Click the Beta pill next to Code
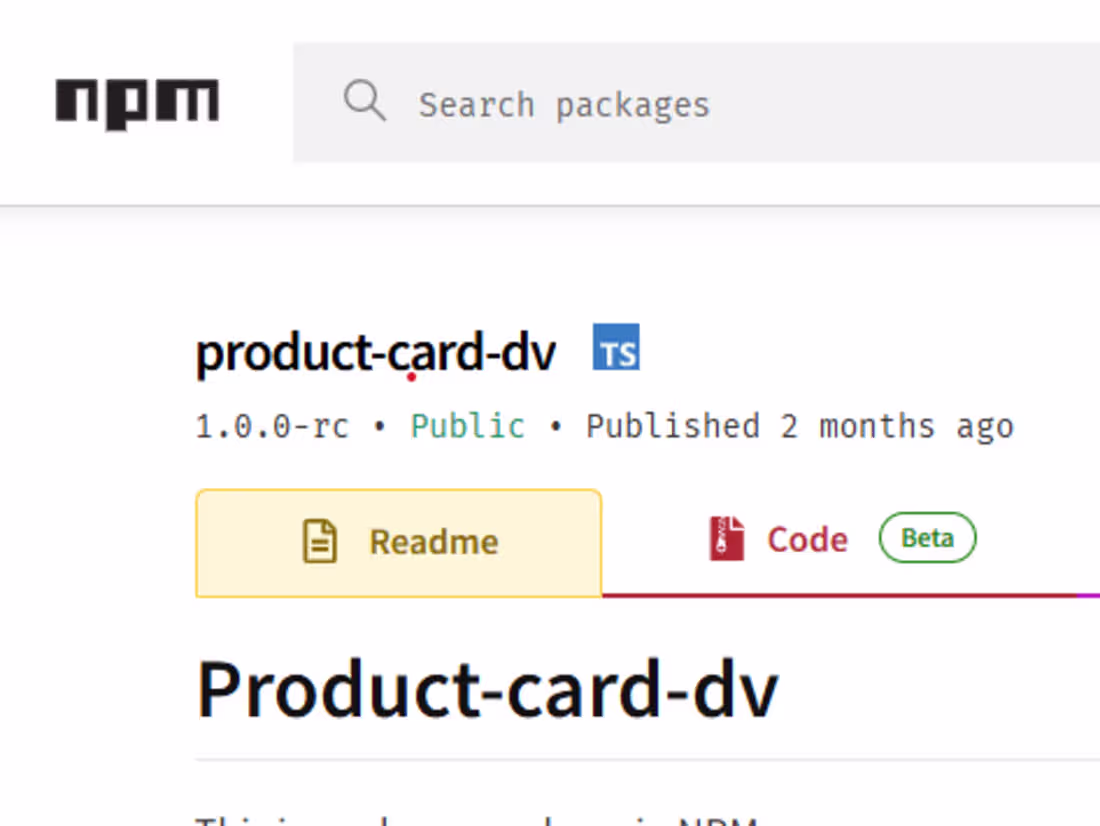 click(927, 538)
